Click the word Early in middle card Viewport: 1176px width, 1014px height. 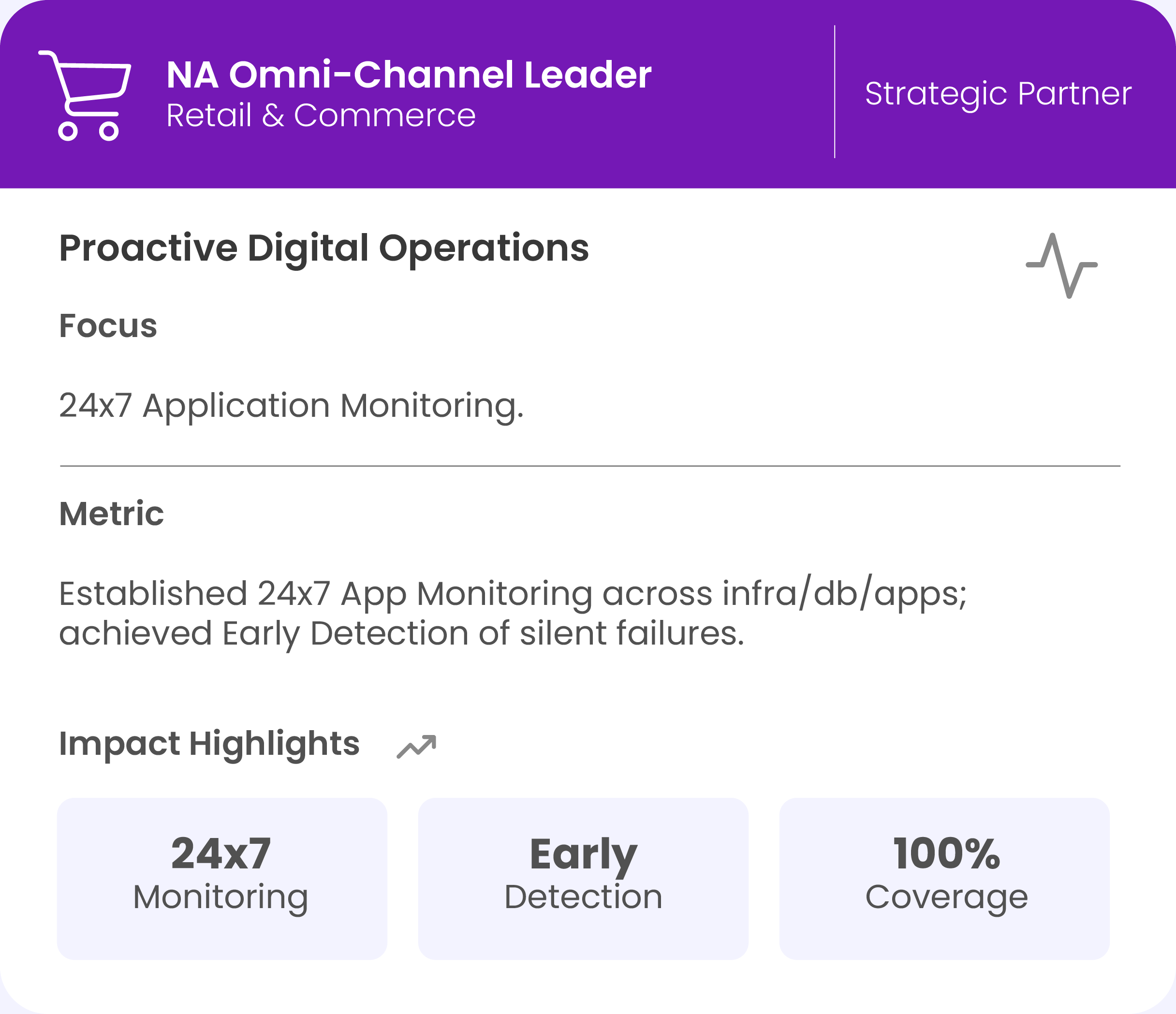coord(583,854)
